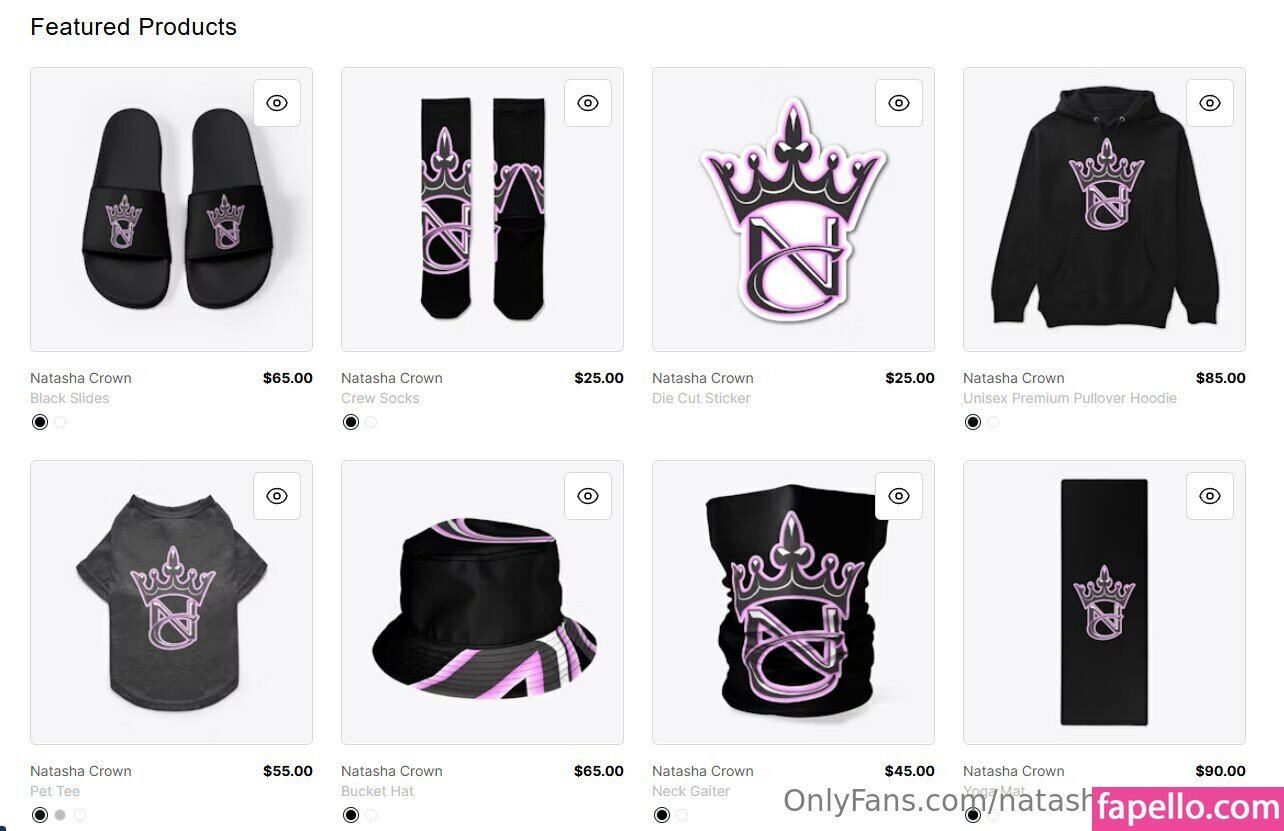This screenshot has height=831, width=1284.
Task: Select white color for Black Slides
Action: [60, 422]
